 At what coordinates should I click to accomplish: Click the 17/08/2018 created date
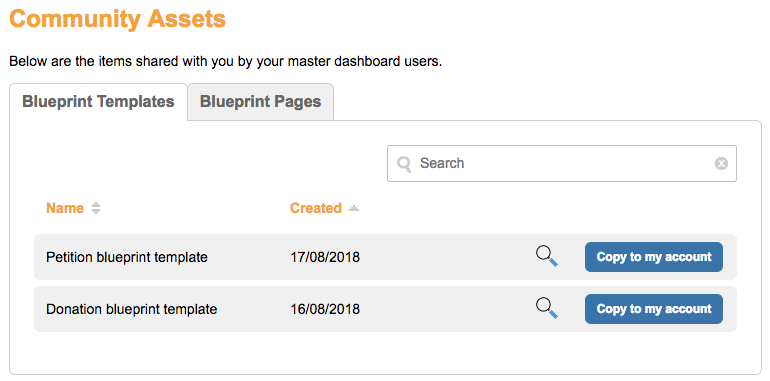pyautogui.click(x=325, y=257)
